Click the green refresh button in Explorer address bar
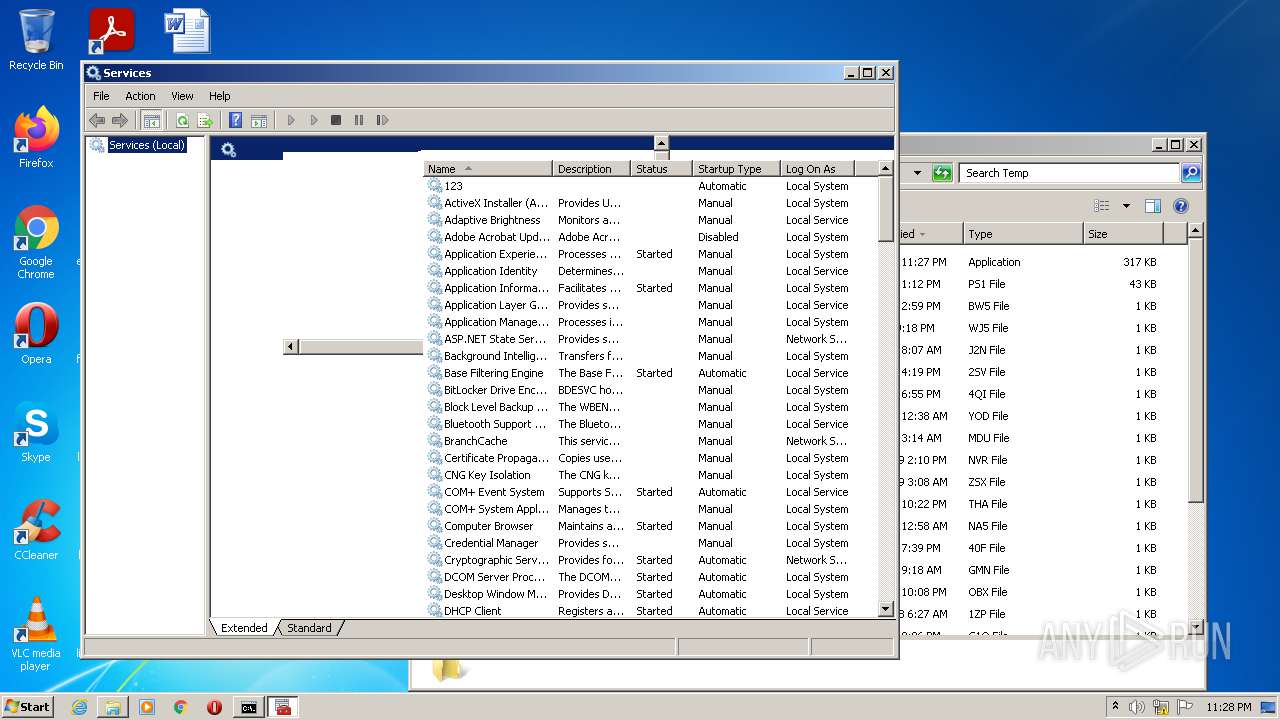 pos(942,173)
